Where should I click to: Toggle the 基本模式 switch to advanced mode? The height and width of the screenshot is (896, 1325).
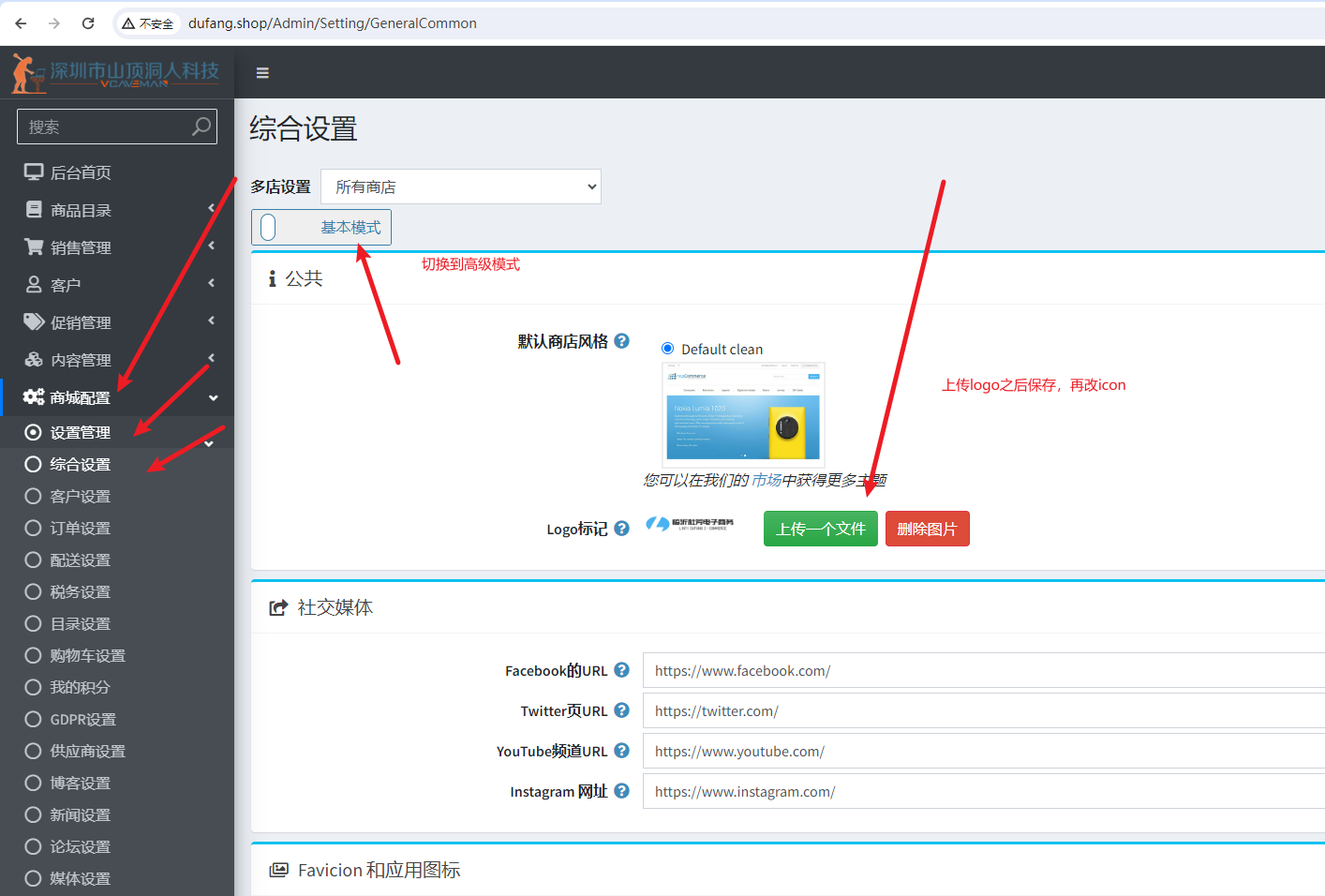pos(269,227)
